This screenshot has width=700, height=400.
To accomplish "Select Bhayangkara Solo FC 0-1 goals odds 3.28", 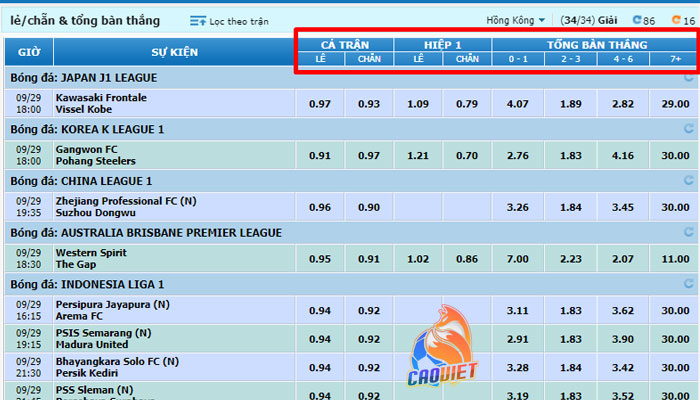I will point(518,367).
